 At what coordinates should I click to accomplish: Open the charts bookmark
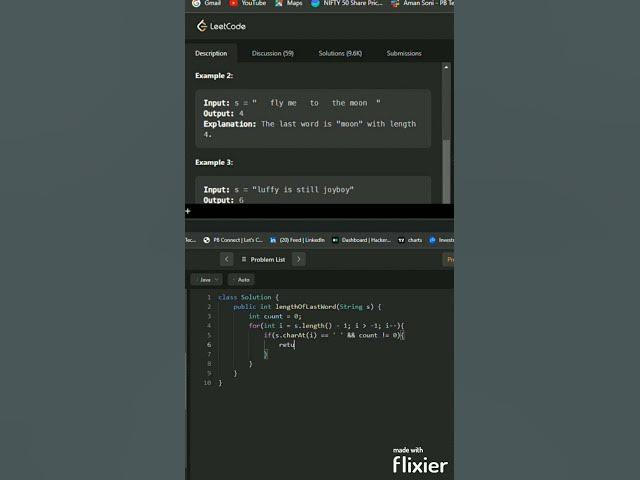tap(410, 240)
